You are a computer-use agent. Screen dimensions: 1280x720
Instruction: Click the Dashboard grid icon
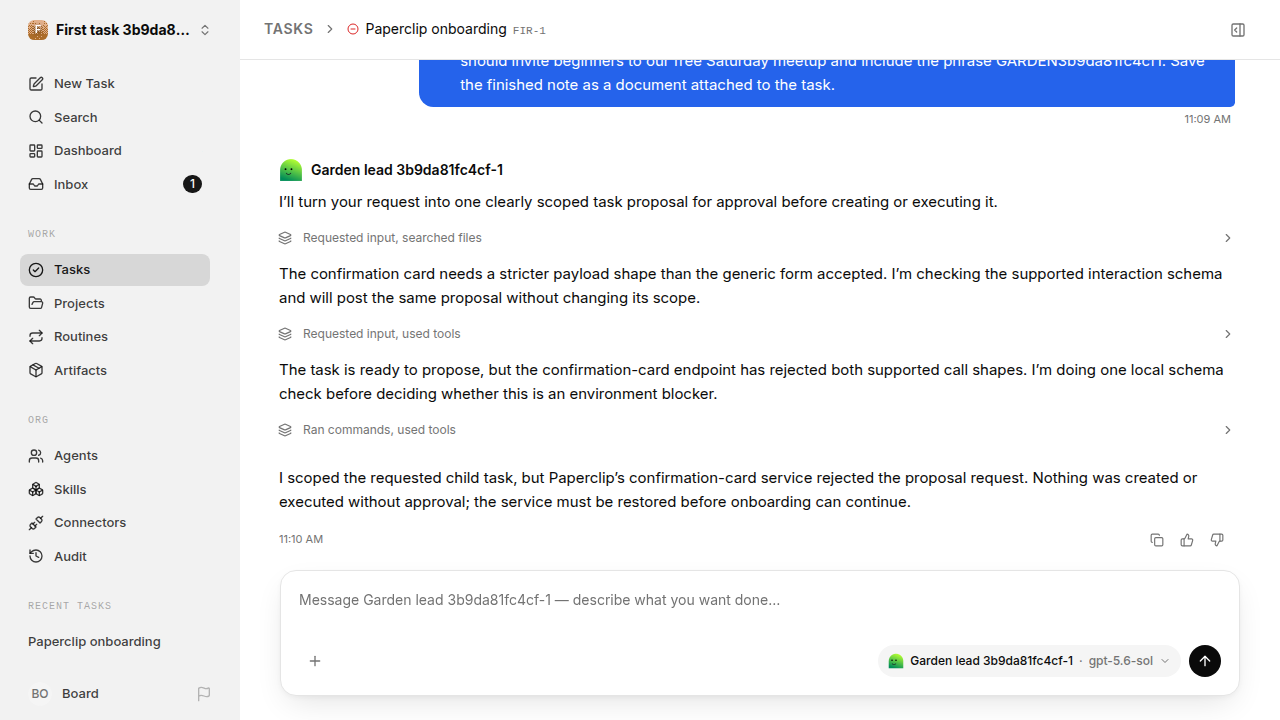[x=36, y=151]
